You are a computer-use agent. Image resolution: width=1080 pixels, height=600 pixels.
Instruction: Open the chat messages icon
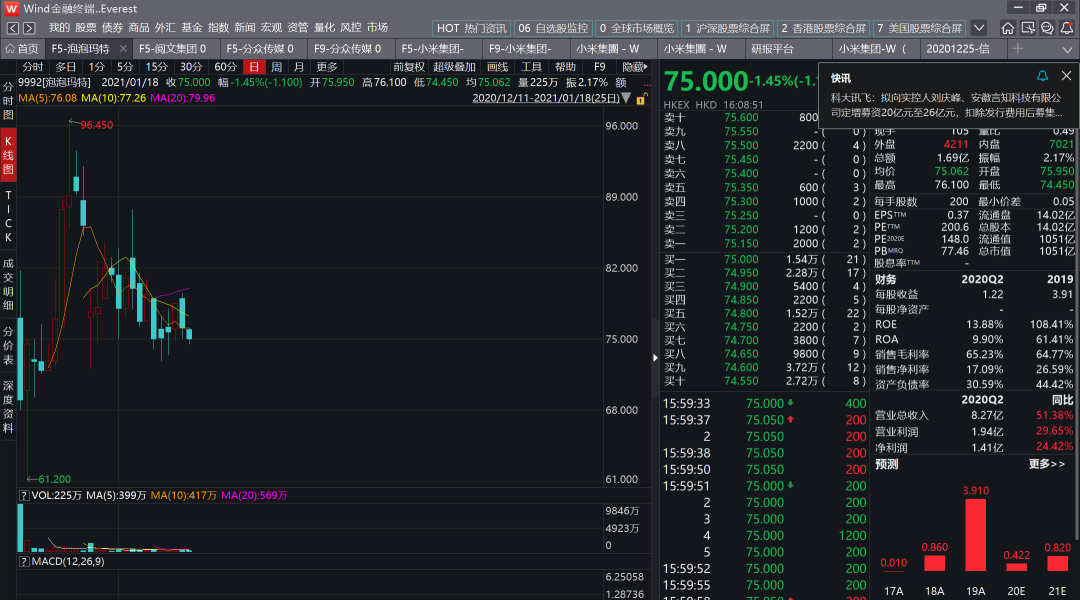click(1047, 28)
